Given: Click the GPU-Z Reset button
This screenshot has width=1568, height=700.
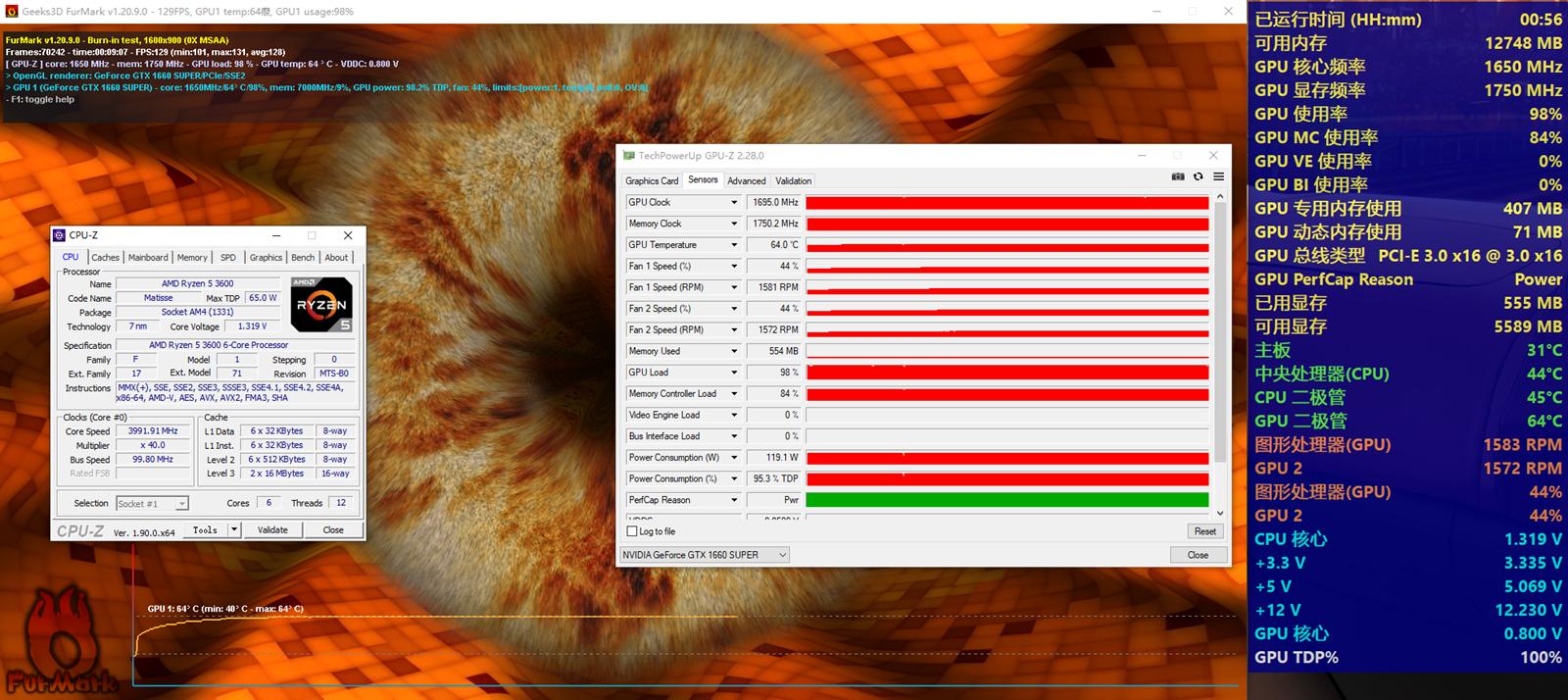Looking at the screenshot, I should pos(1205,531).
